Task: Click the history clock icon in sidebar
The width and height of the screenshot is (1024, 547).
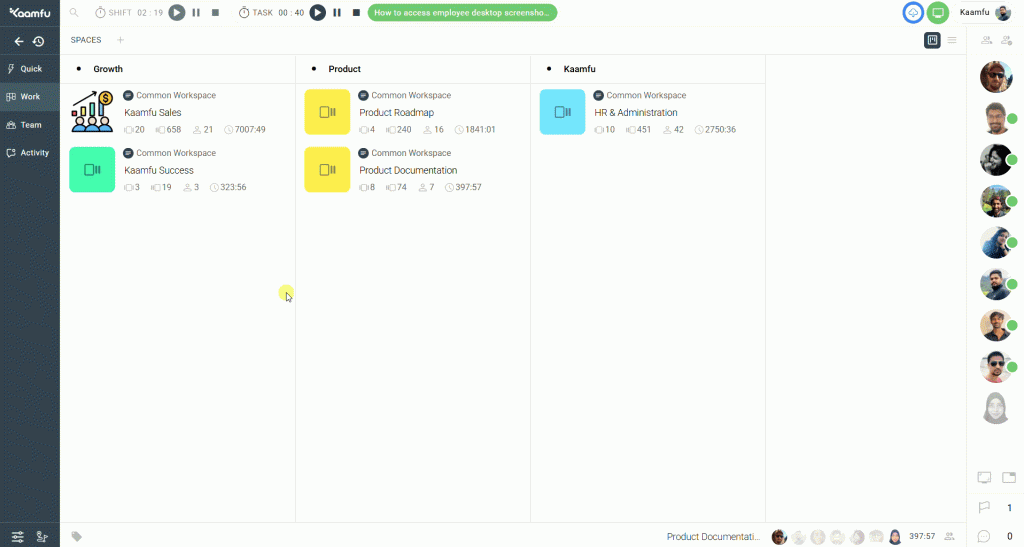Action: 39,42
